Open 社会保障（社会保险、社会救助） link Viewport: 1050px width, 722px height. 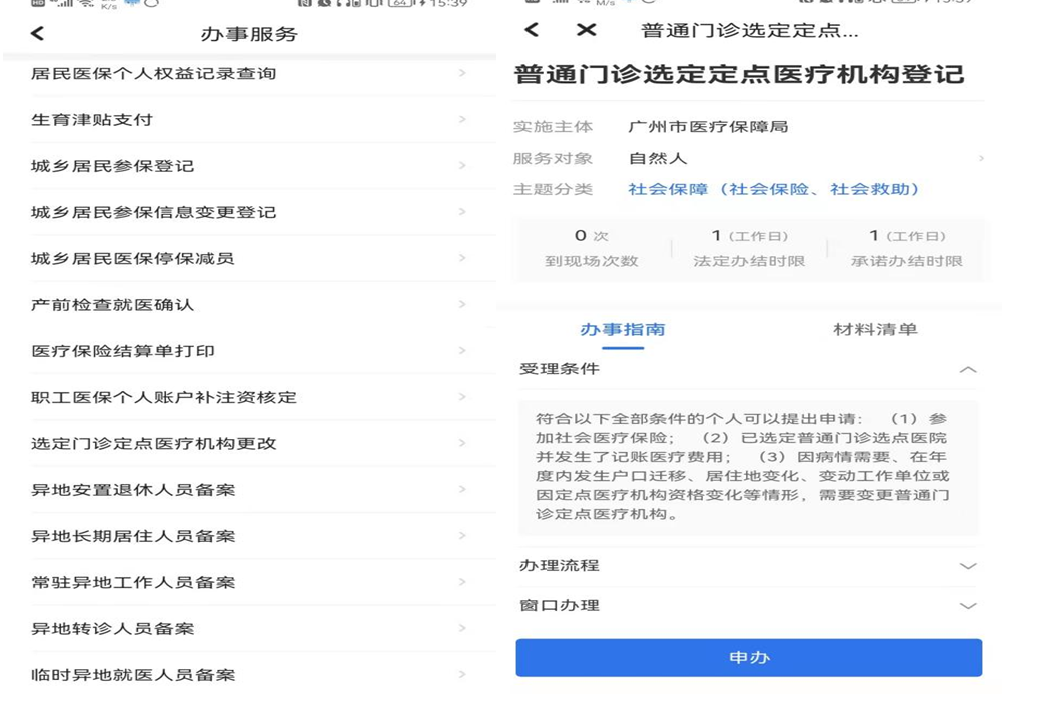click(773, 189)
